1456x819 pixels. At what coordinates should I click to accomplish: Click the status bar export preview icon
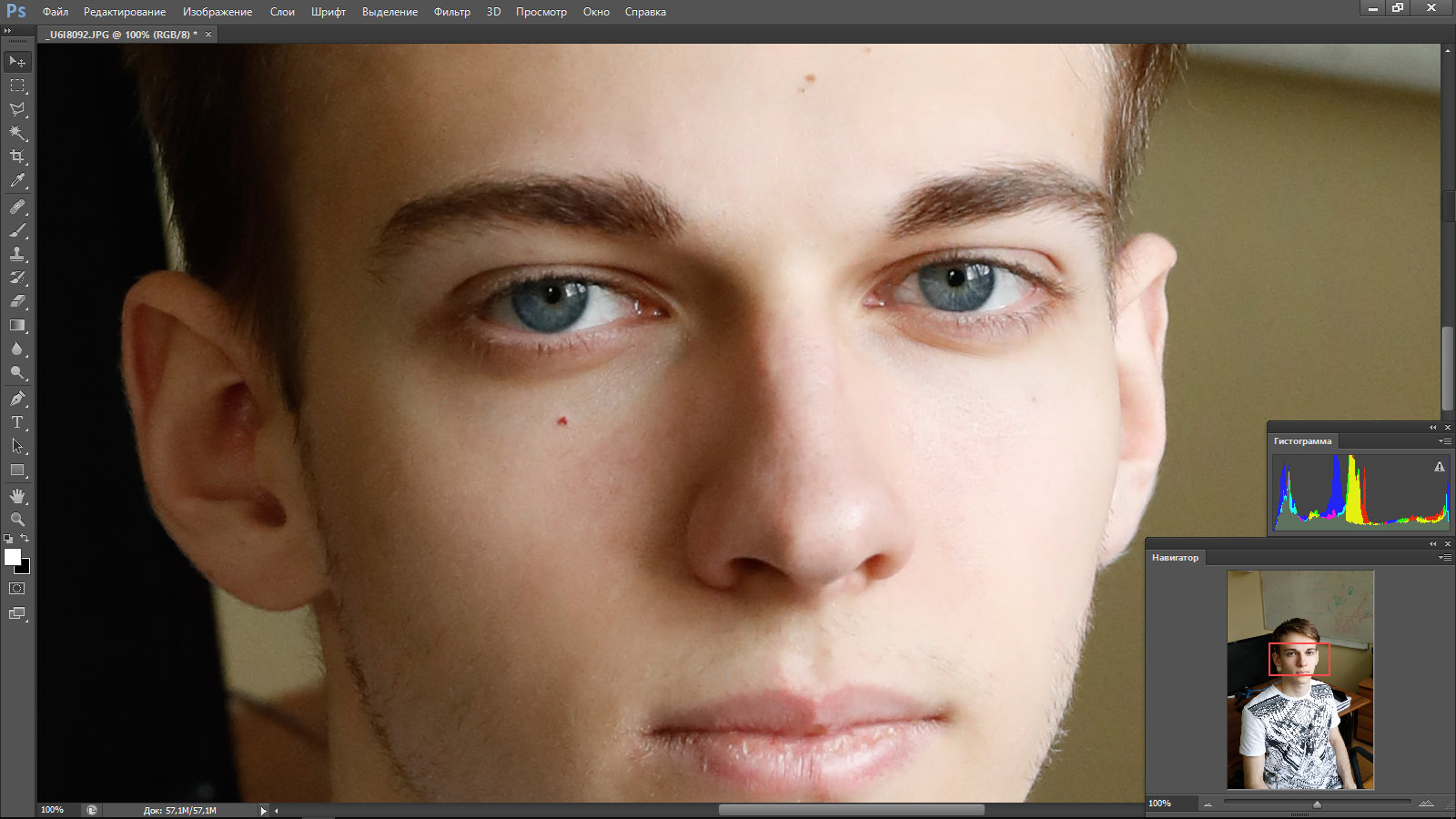[x=91, y=810]
